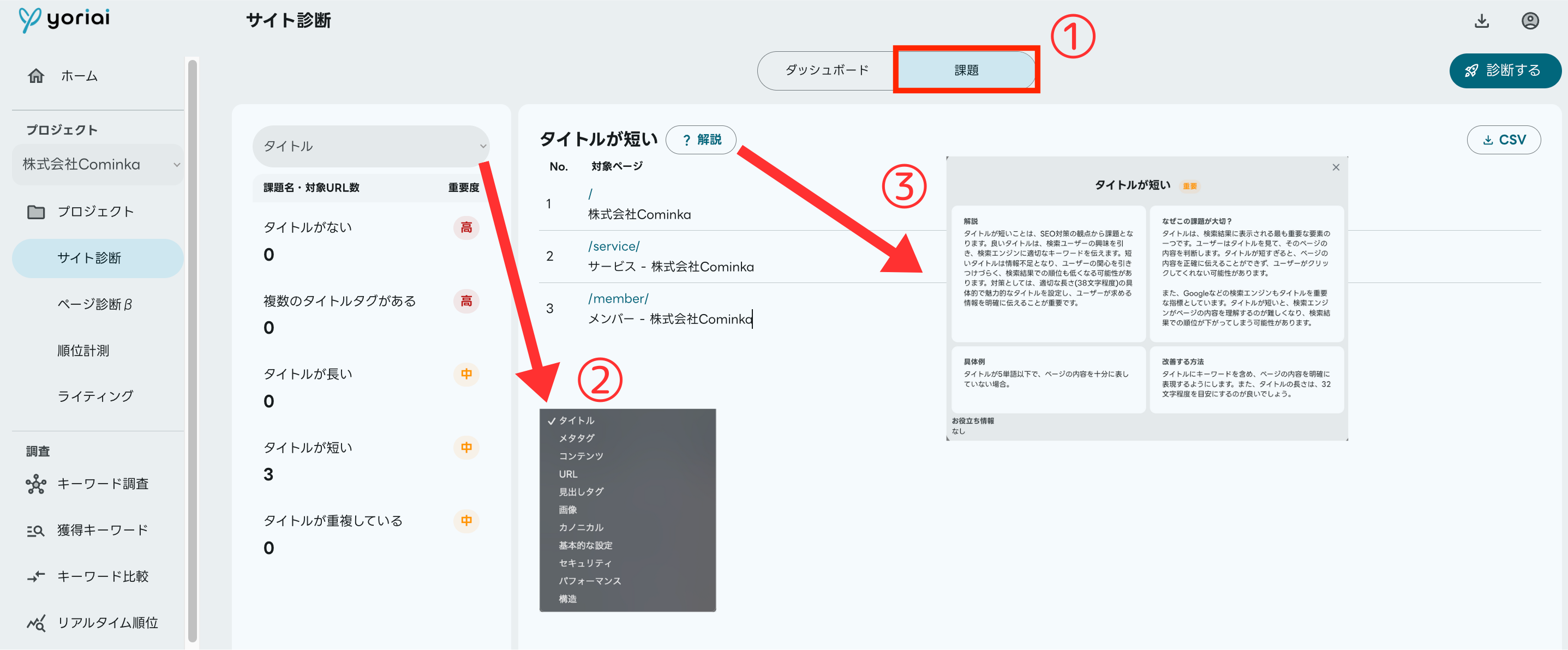The width and height of the screenshot is (1568, 650).
Task: Click 中 badge for タイトルが長い
Action: pos(466,374)
